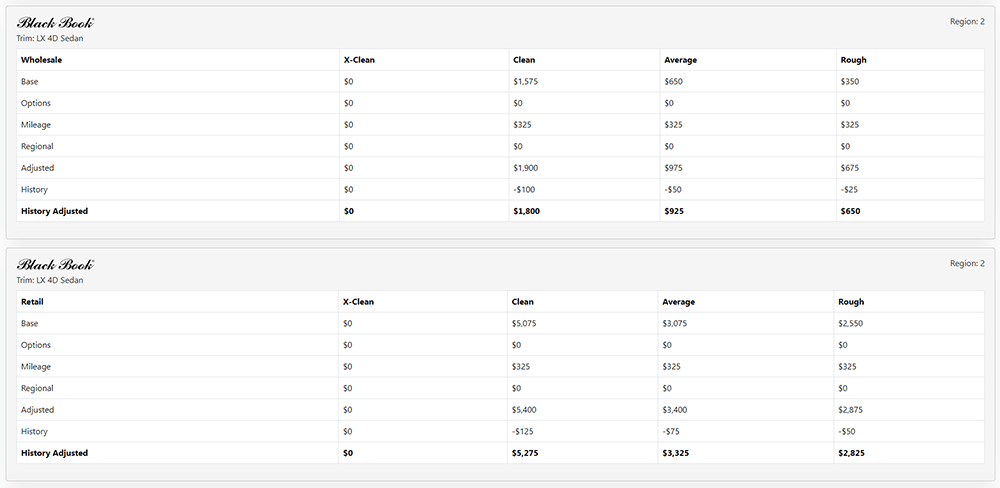Select the Region: 2 label in Wholesale panel
This screenshot has height=488, width=1000.
966,21
